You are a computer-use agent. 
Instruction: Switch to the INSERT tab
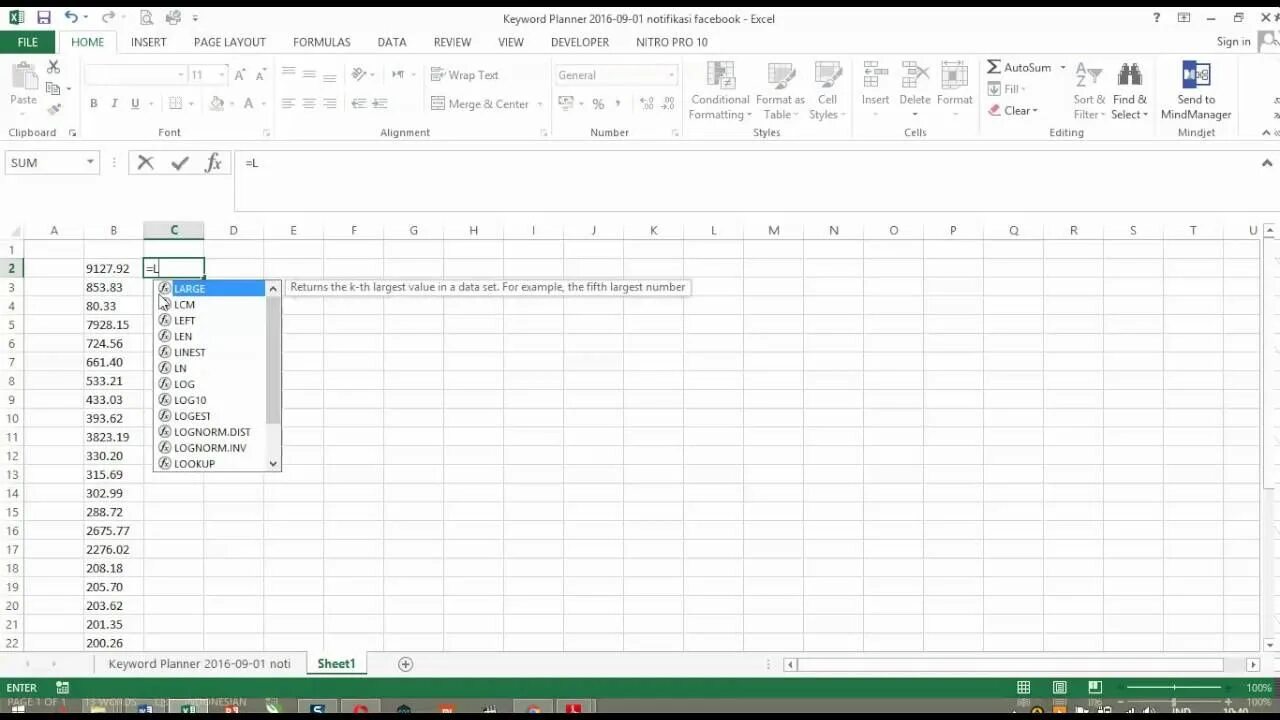point(149,42)
